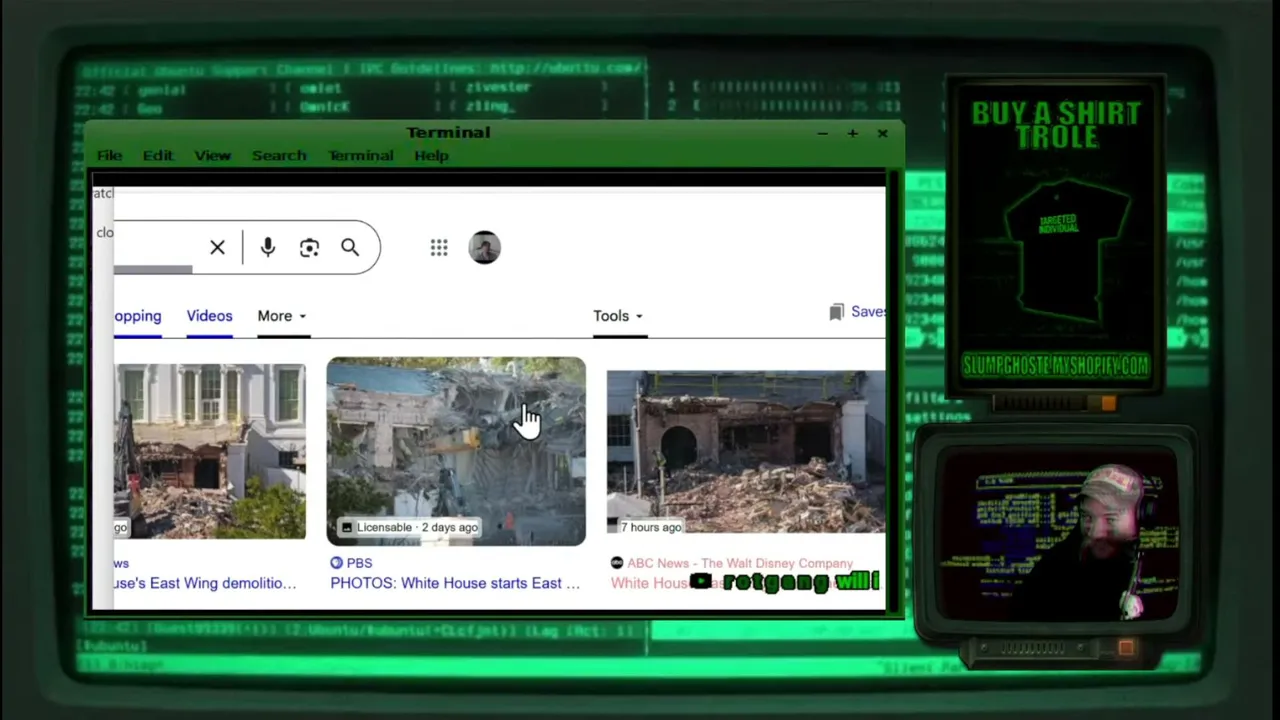1280x720 pixels.
Task: Open the Google account profile avatar
Action: tap(484, 248)
